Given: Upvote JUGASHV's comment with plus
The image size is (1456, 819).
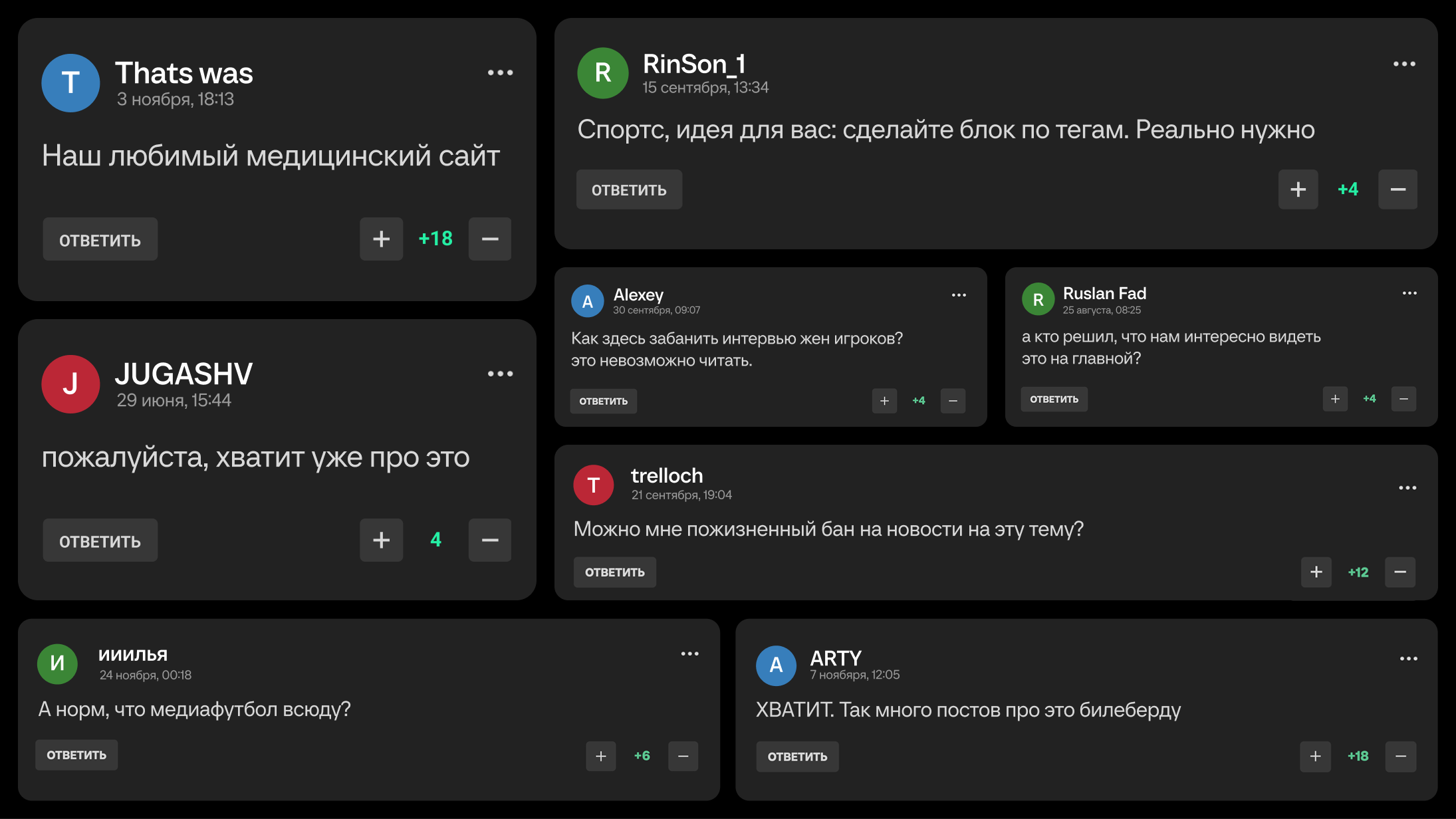Looking at the screenshot, I should click(x=381, y=540).
